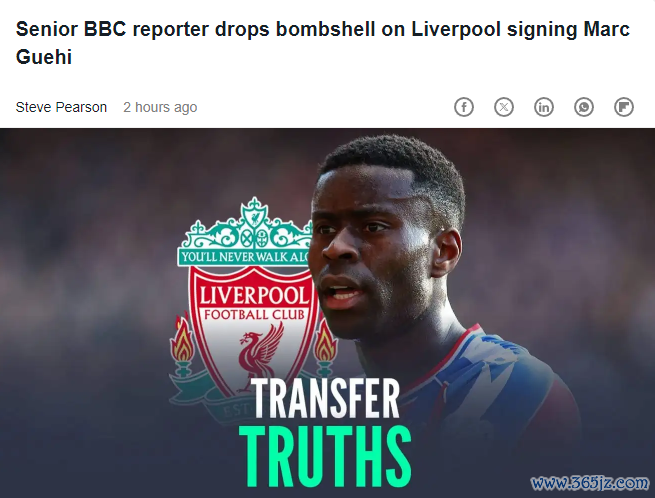This screenshot has height=498, width=655.
Task: Click 'You'll Never Walk Alone' banner
Action: (244, 256)
